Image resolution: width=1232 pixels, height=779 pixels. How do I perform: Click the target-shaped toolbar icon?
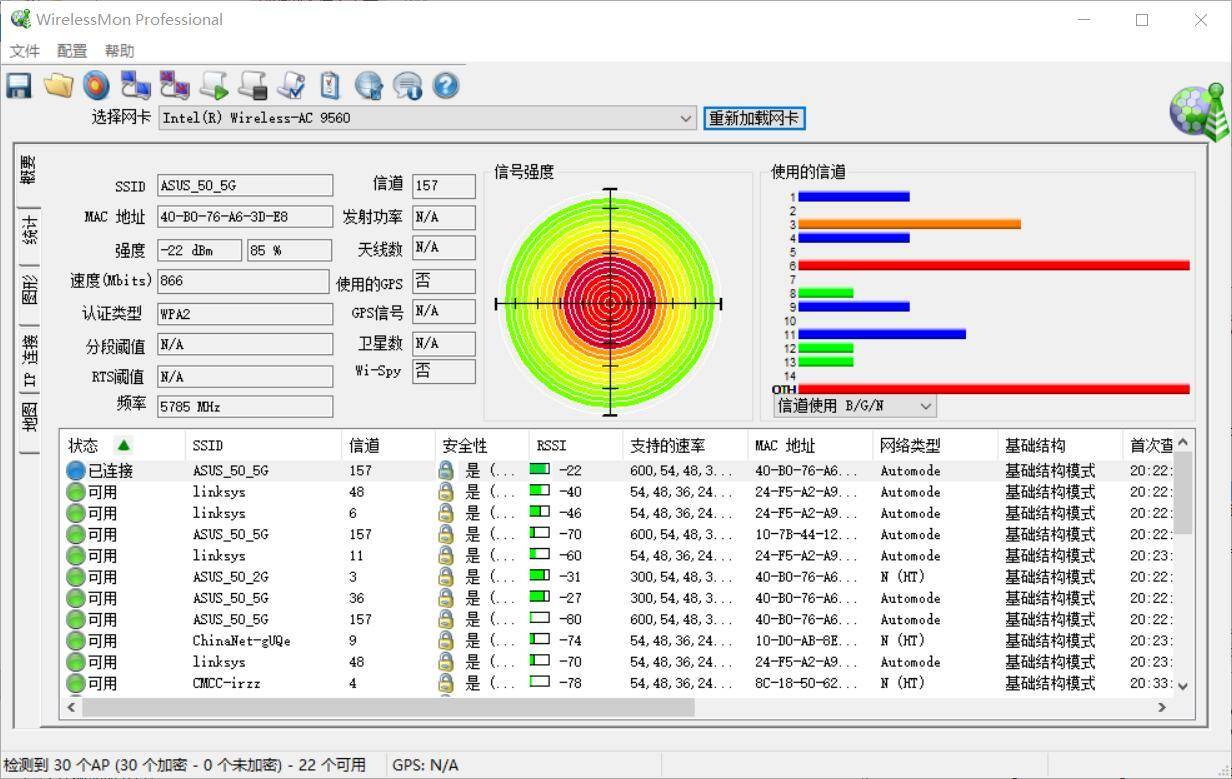96,85
